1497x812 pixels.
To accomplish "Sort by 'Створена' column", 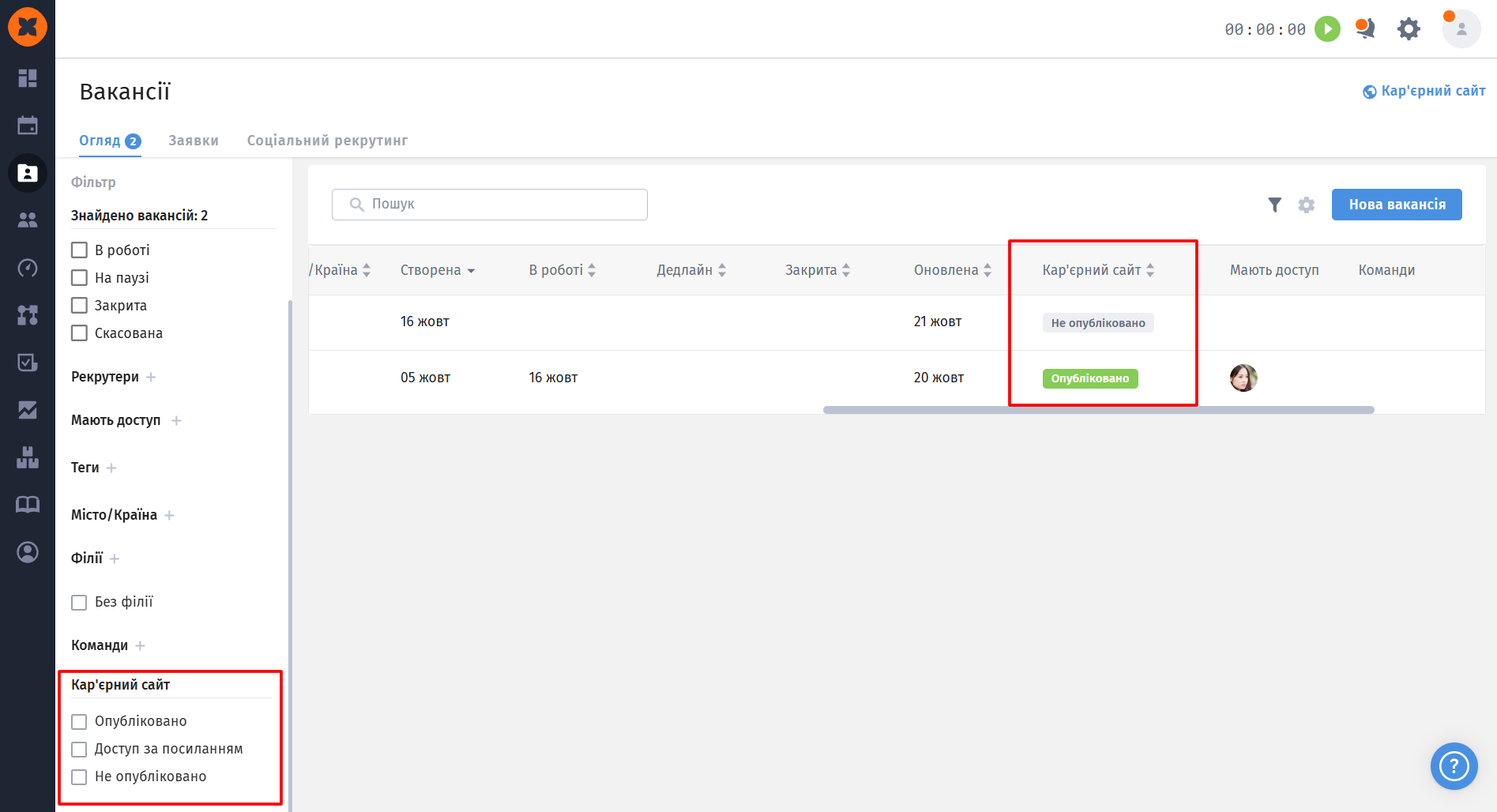I will pos(438,270).
